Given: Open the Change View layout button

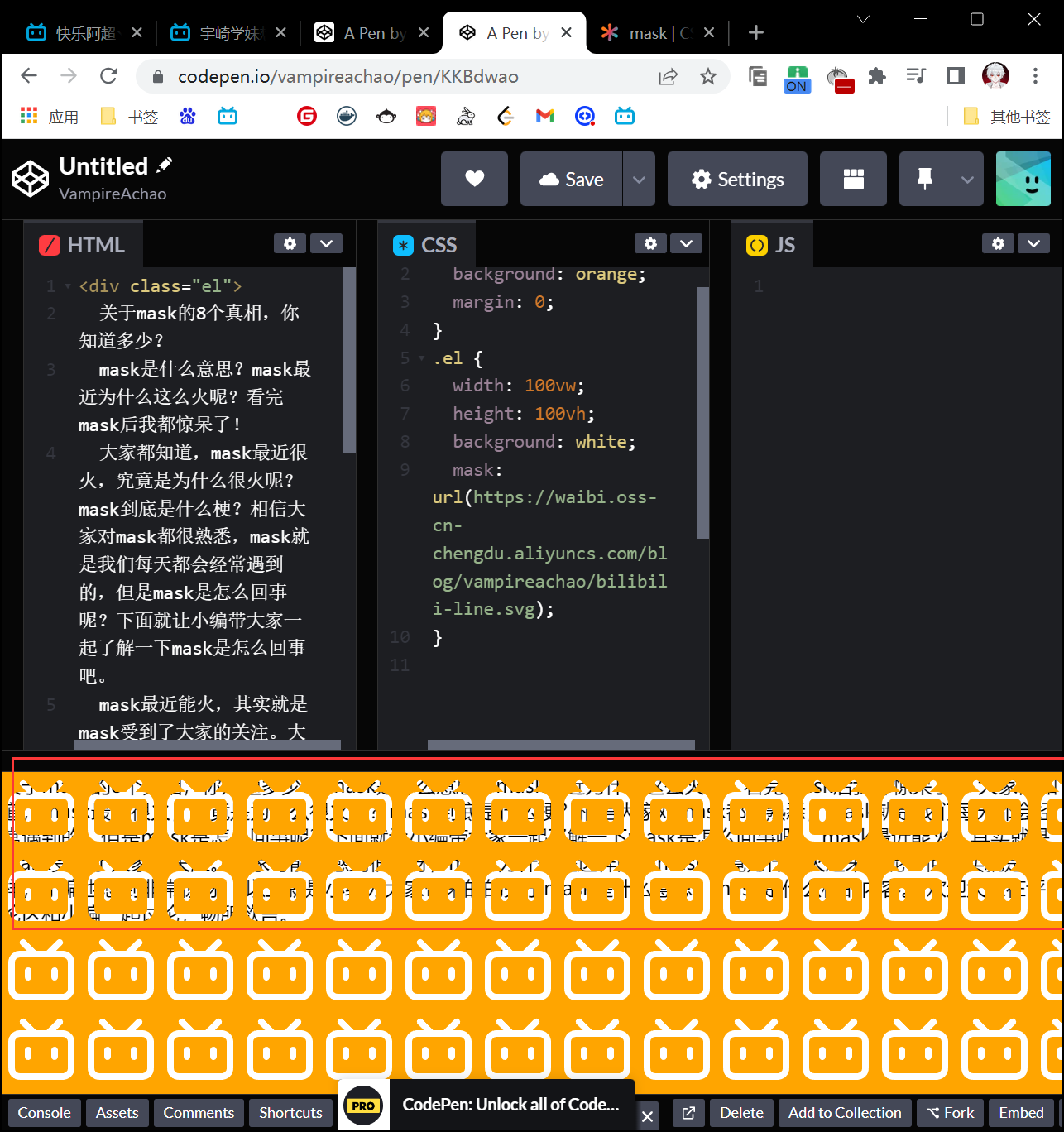Looking at the screenshot, I should (853, 179).
